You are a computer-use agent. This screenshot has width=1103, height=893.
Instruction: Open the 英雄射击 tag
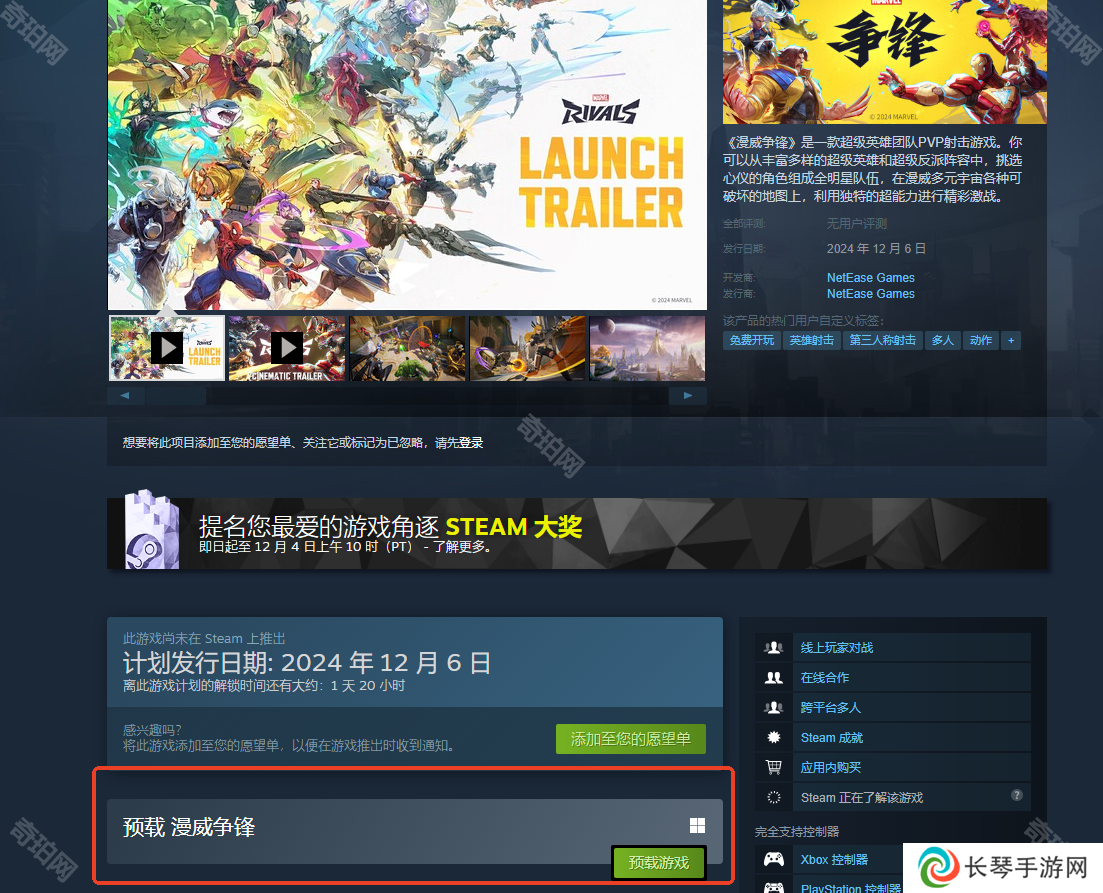point(811,341)
